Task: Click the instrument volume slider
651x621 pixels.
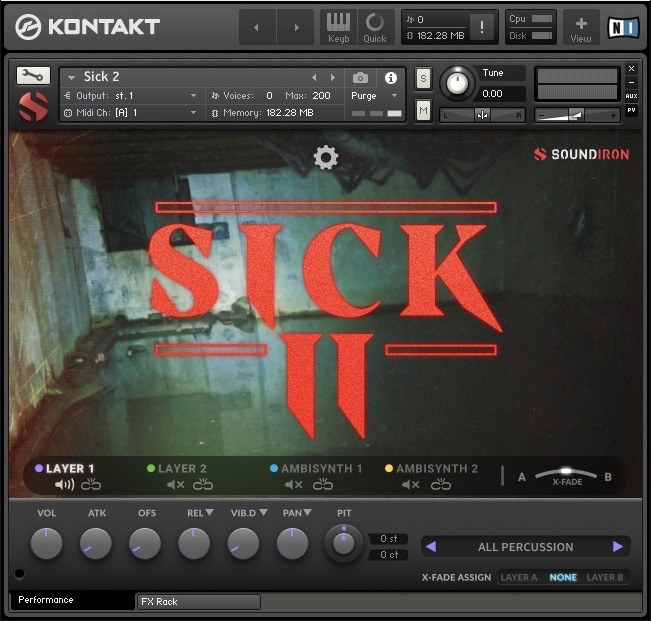Action: tap(577, 115)
